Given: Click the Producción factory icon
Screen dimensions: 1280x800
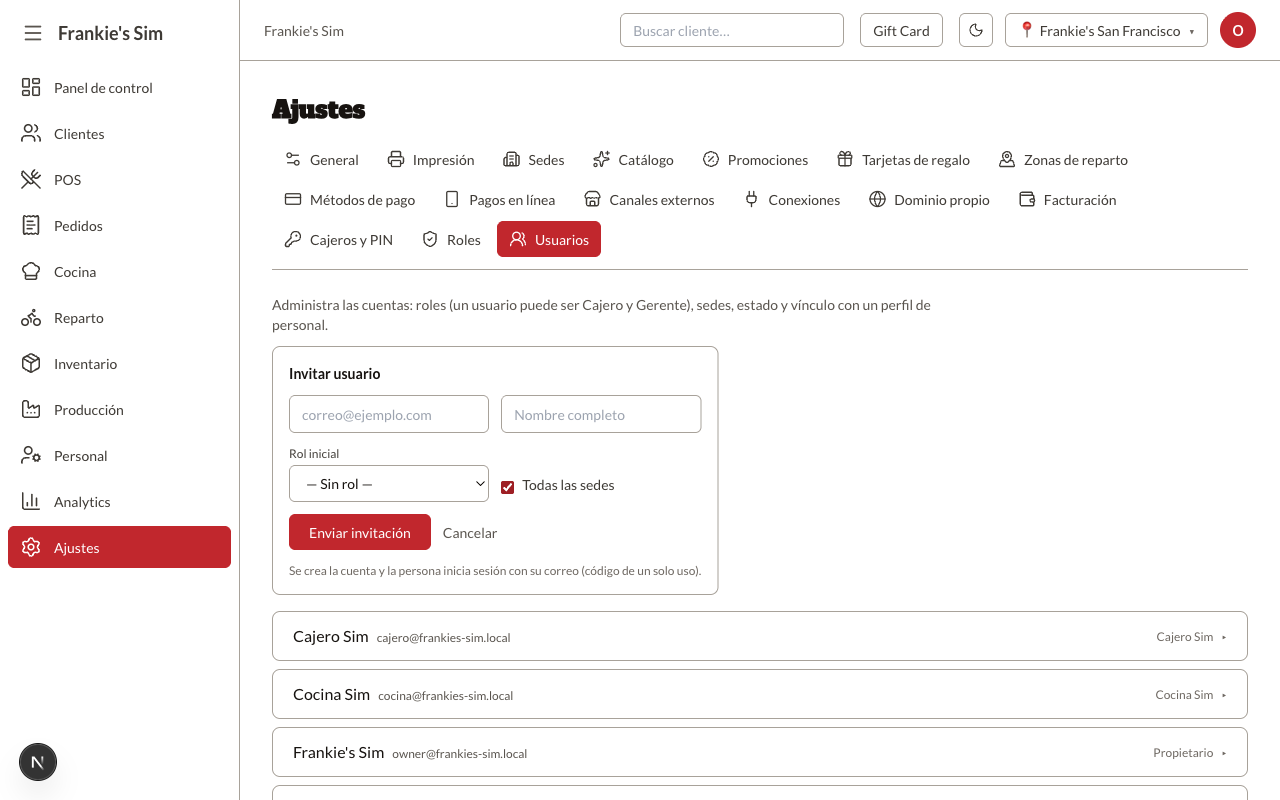Looking at the screenshot, I should (x=31, y=409).
